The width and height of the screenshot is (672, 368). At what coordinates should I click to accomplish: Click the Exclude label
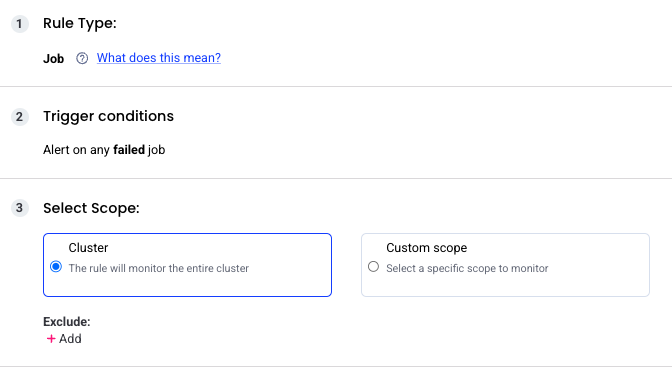pos(66,322)
